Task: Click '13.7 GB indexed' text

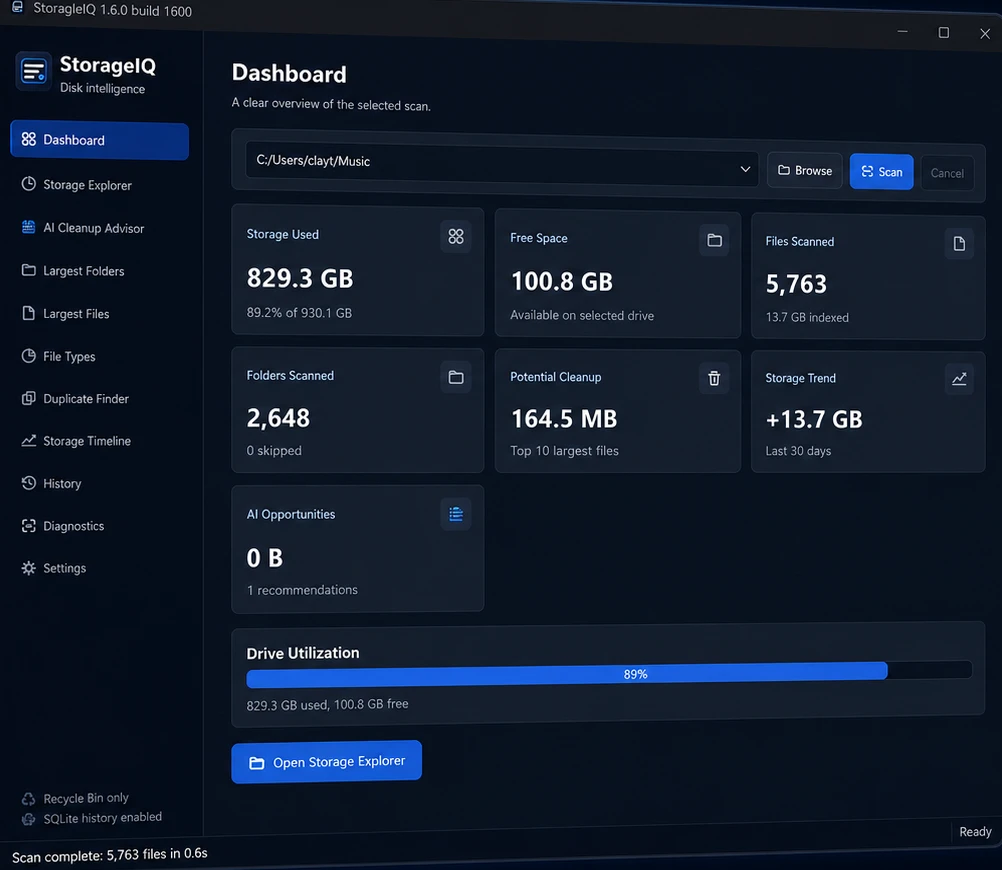Action: [807, 317]
